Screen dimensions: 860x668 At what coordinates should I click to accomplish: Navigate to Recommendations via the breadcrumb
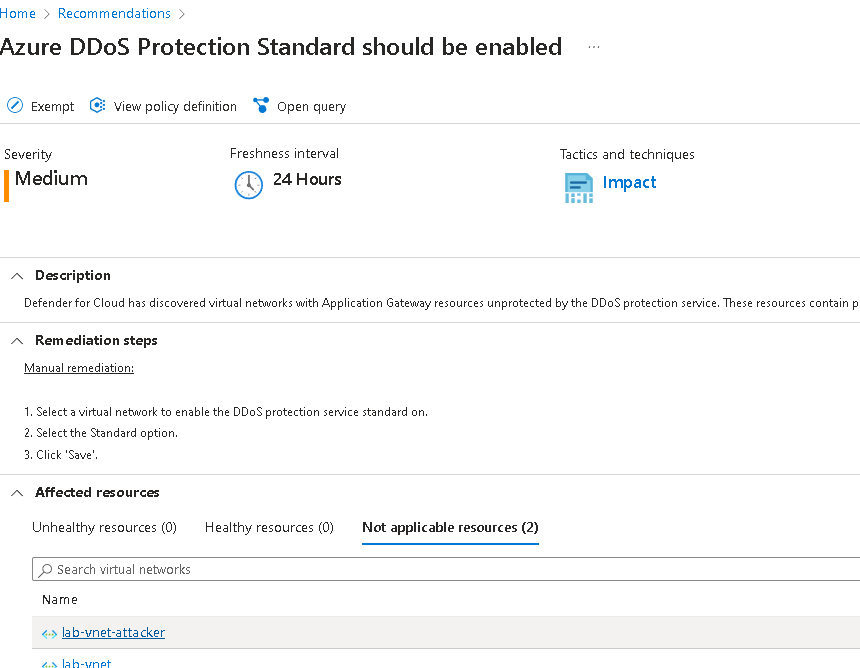pos(113,13)
